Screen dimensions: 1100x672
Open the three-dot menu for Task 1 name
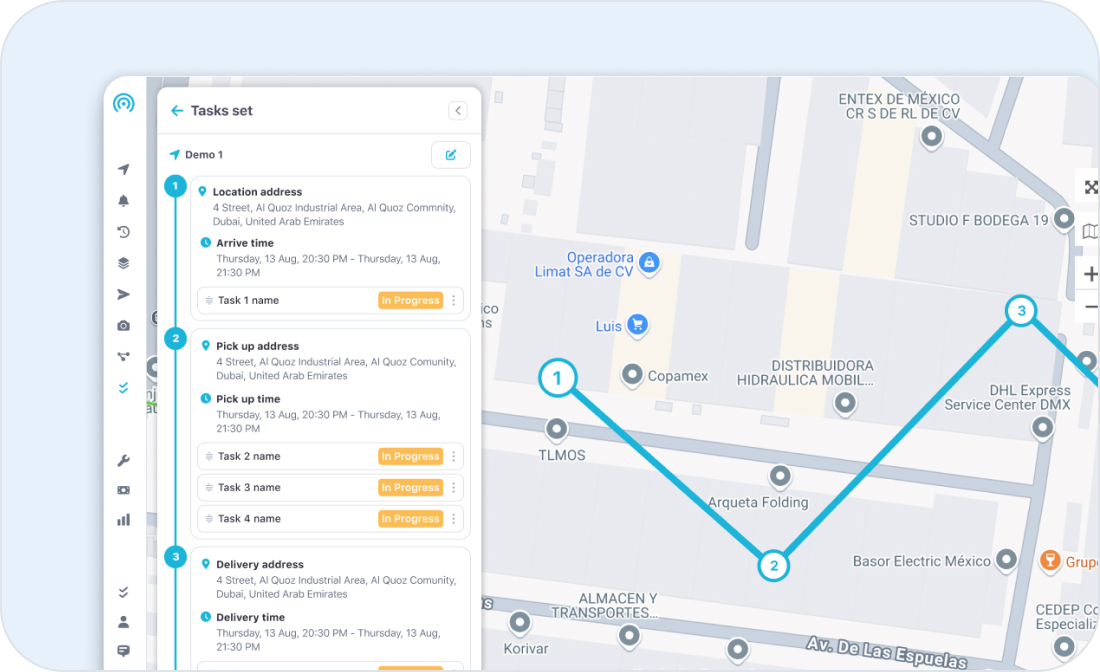tap(453, 300)
